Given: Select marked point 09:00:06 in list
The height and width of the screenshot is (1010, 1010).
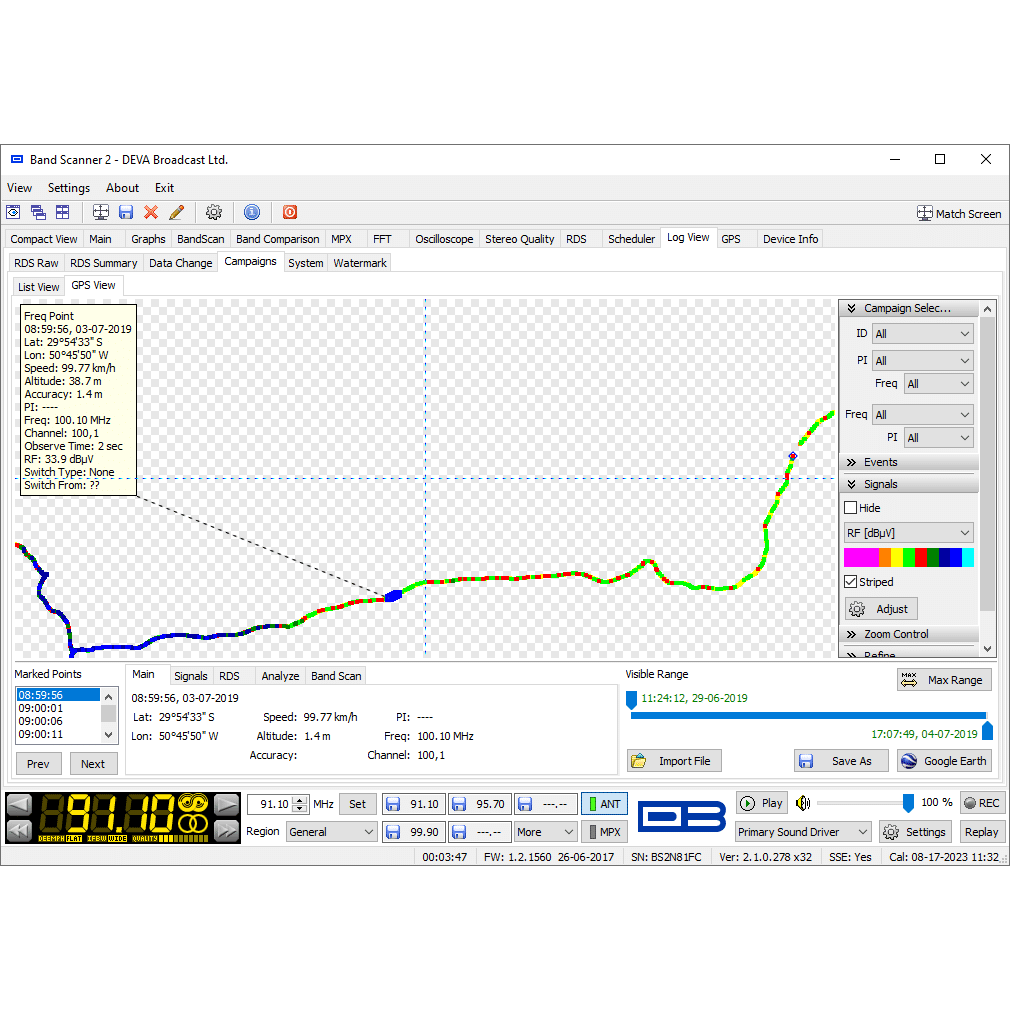Looking at the screenshot, I should pos(41,721).
